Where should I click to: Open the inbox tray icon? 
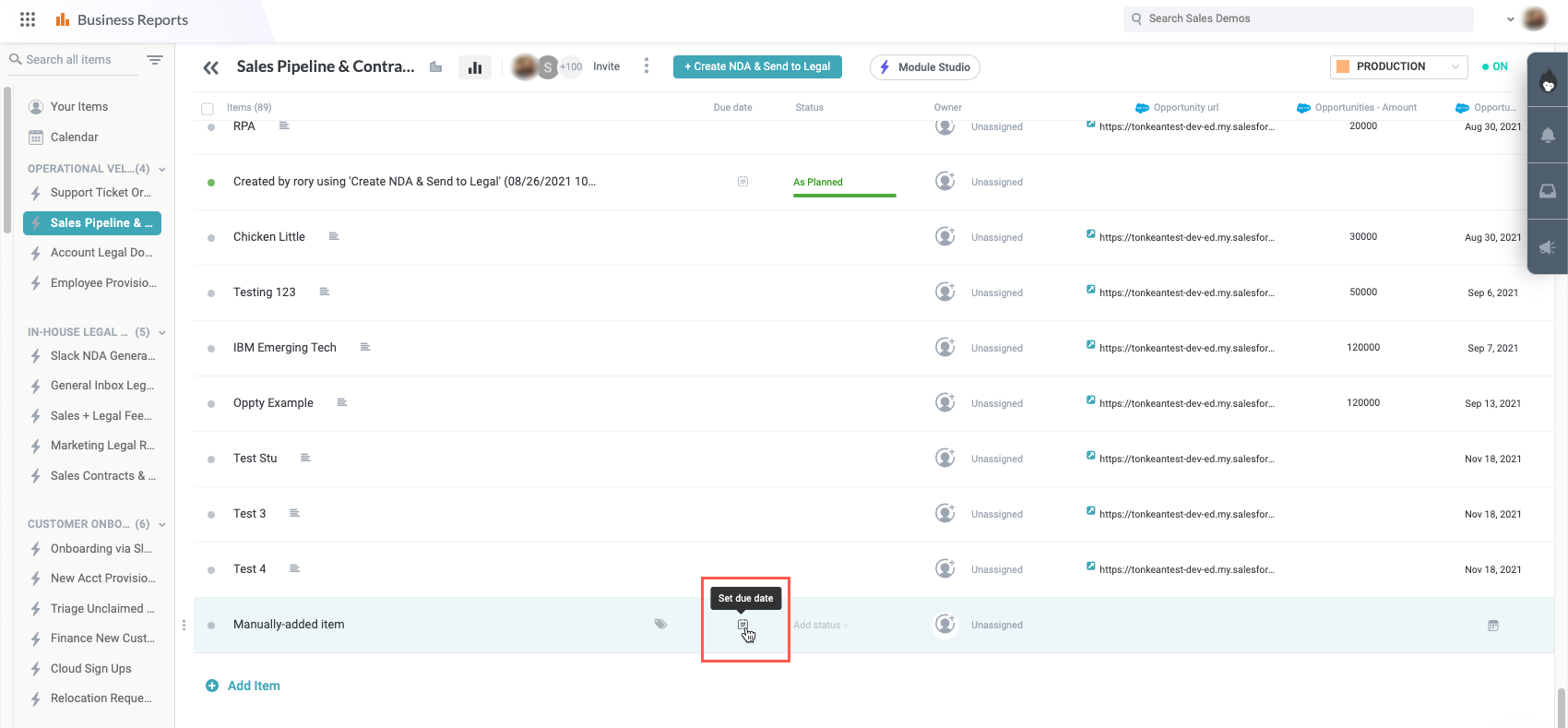1548,191
